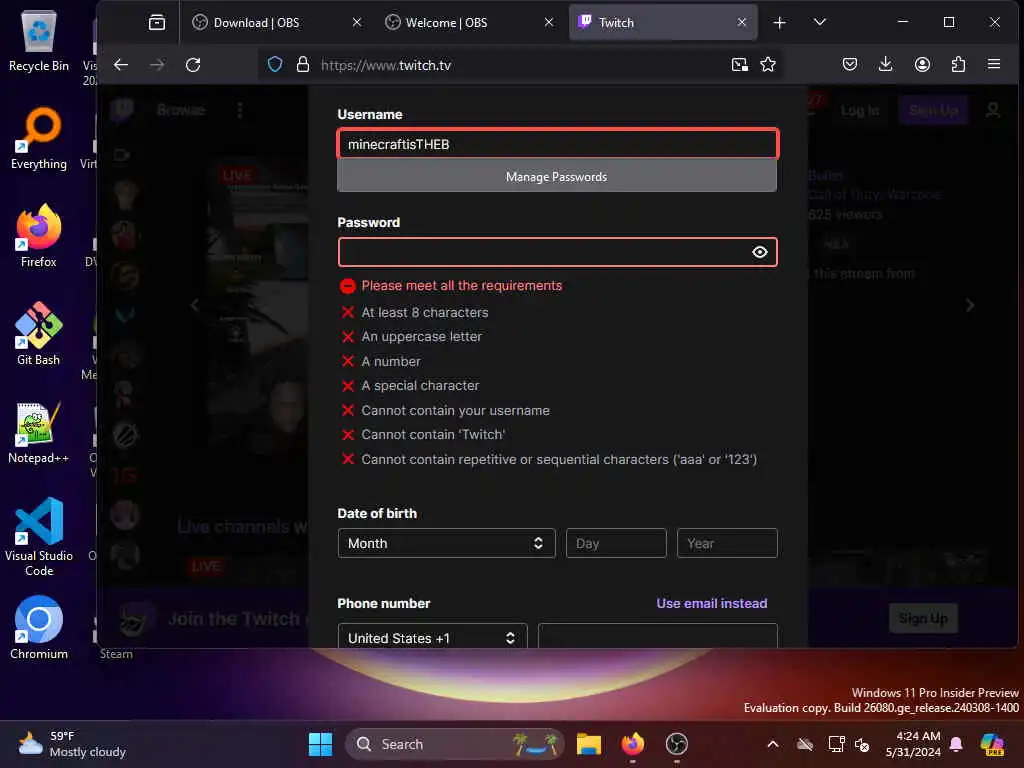Close the Twitch tab

pyautogui.click(x=742, y=22)
